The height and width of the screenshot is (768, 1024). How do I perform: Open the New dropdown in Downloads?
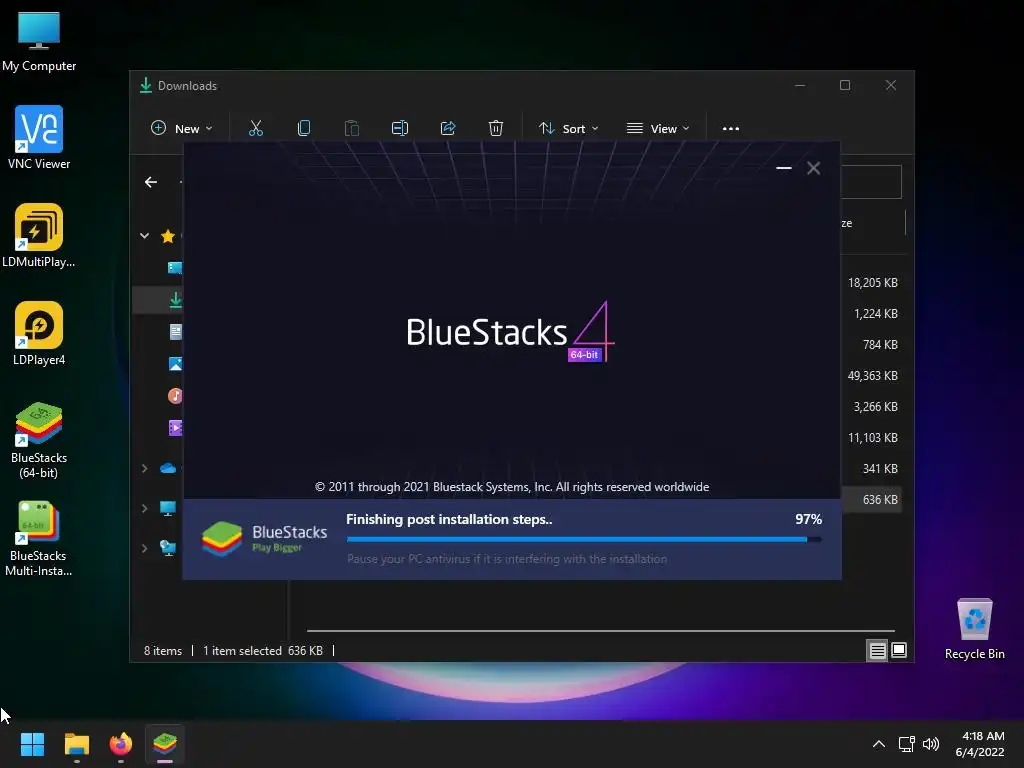(x=182, y=129)
